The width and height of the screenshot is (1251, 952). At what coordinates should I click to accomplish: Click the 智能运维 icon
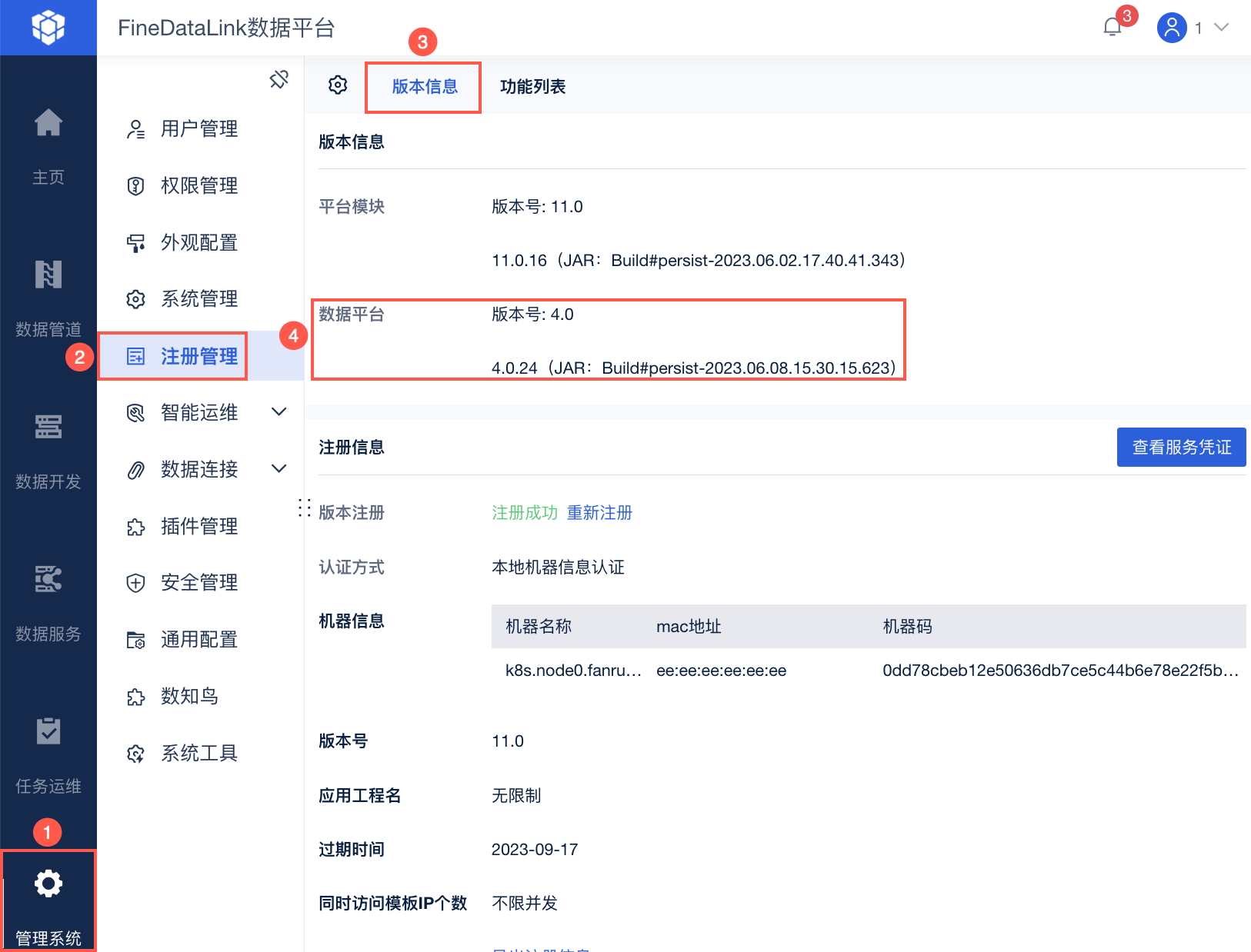click(x=136, y=413)
